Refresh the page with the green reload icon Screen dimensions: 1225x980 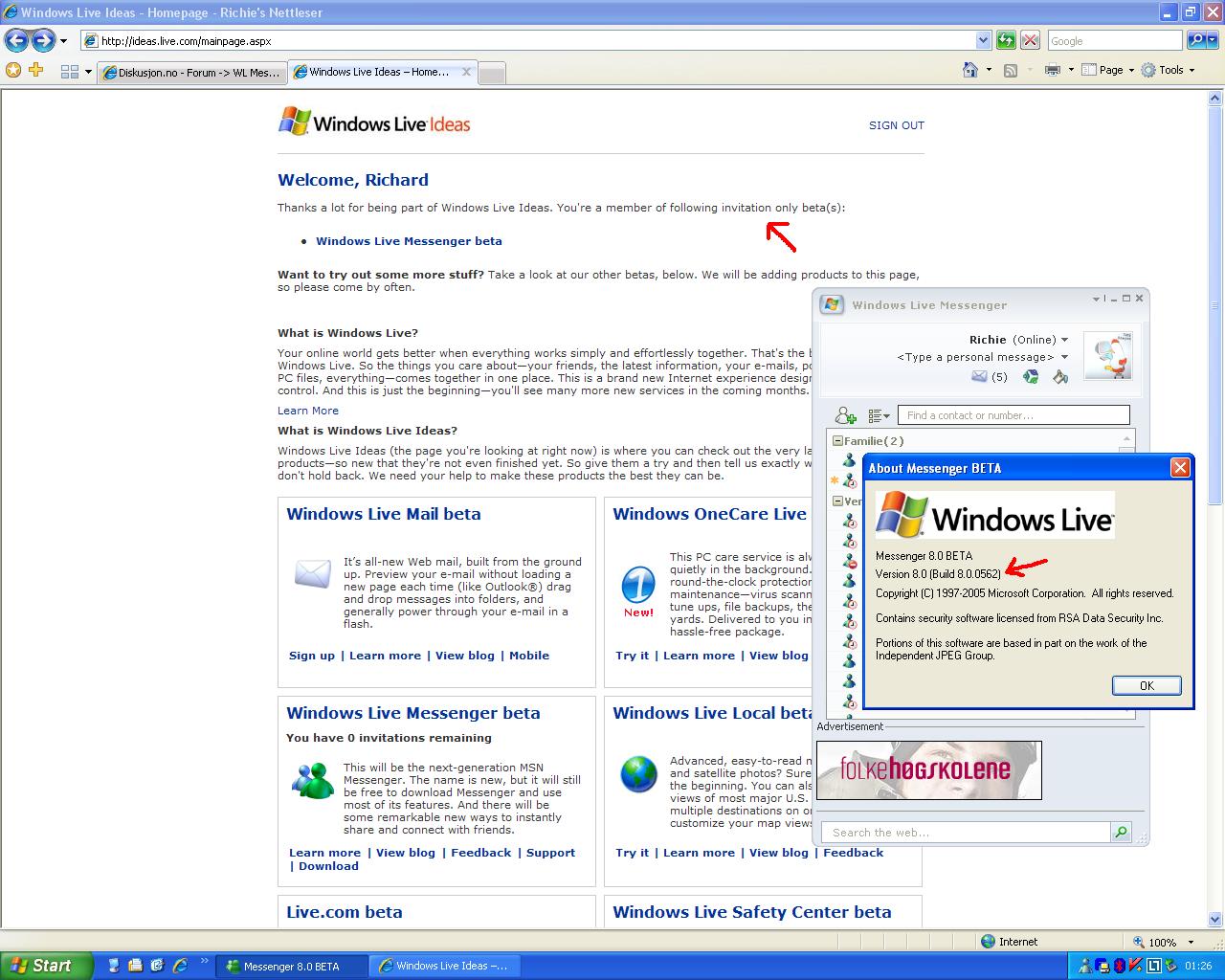1005,40
